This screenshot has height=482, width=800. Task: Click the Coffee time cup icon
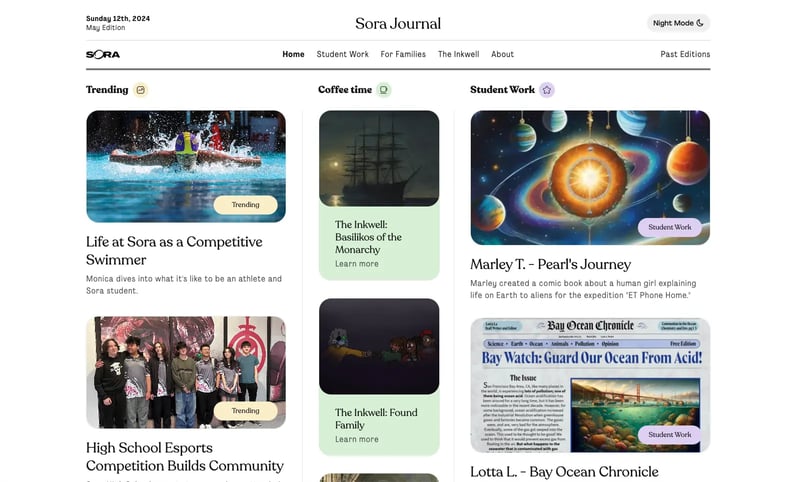tap(383, 90)
